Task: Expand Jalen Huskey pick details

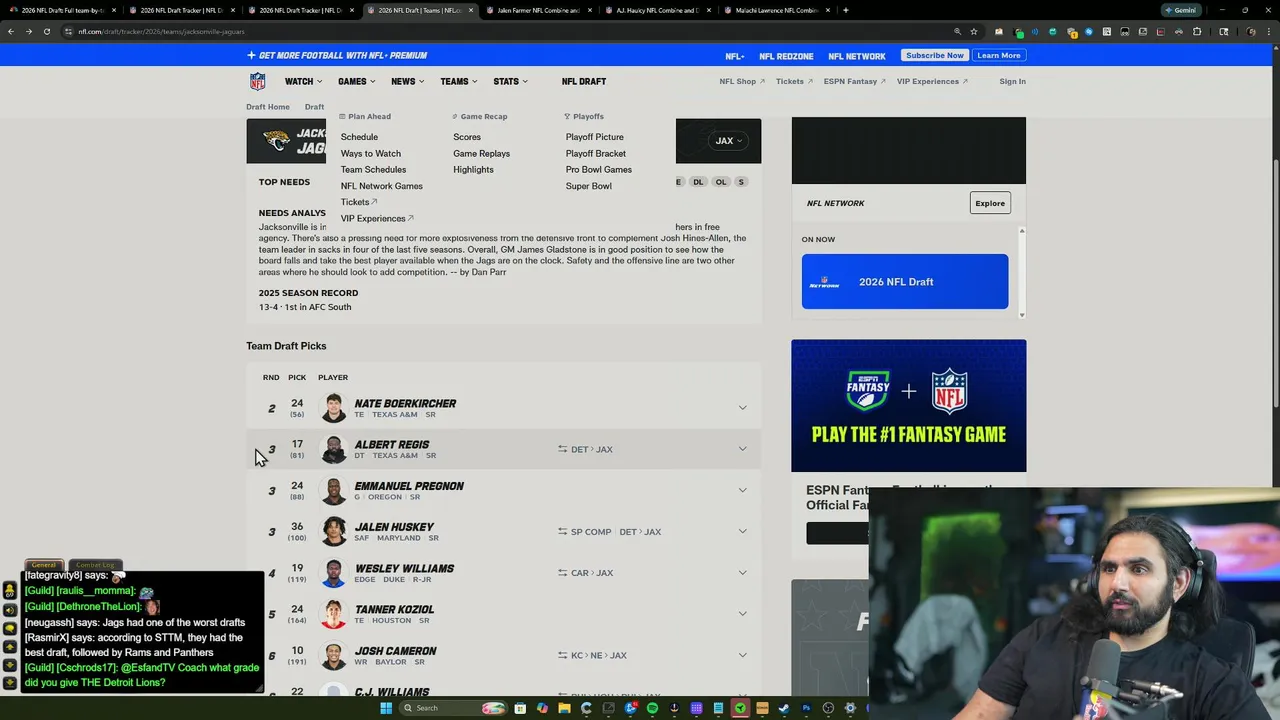Action: pyautogui.click(x=742, y=531)
